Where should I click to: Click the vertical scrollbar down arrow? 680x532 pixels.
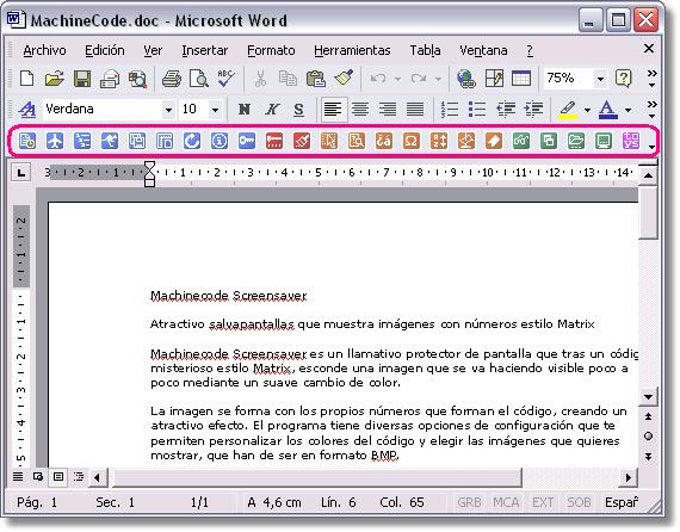click(648, 397)
